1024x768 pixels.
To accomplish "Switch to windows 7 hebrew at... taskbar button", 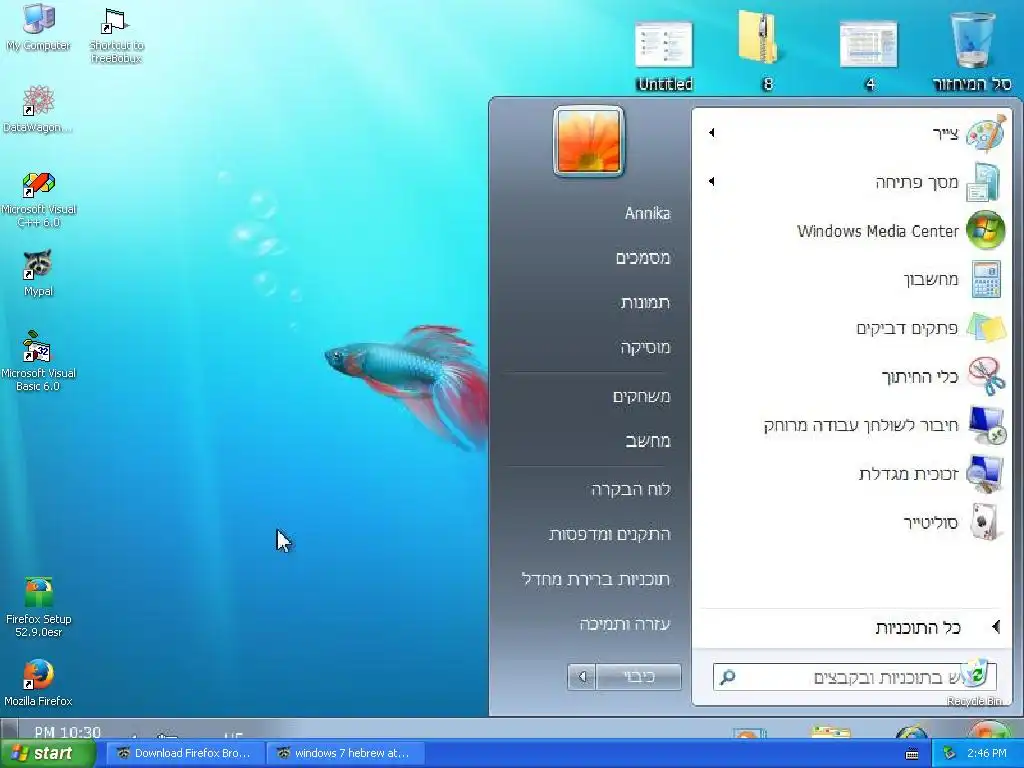I will [346, 753].
